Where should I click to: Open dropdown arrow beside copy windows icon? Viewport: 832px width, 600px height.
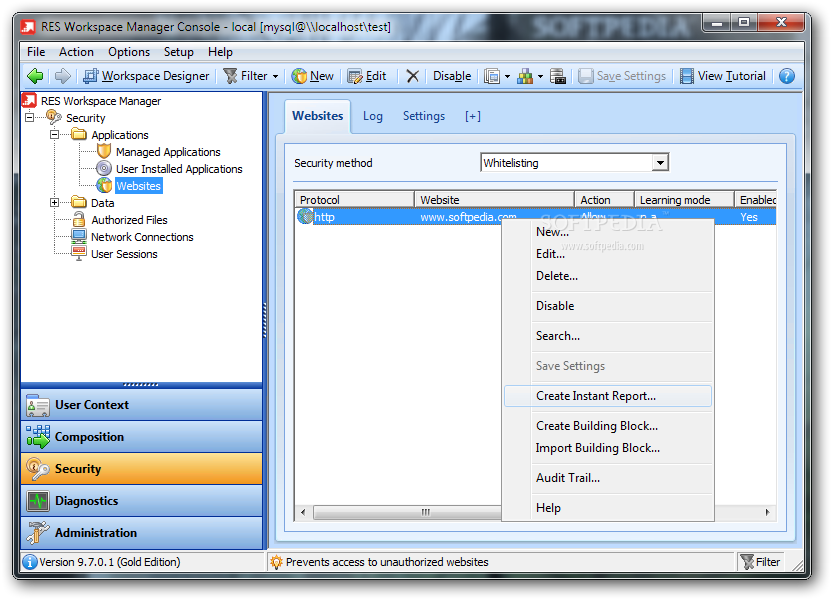[507, 77]
